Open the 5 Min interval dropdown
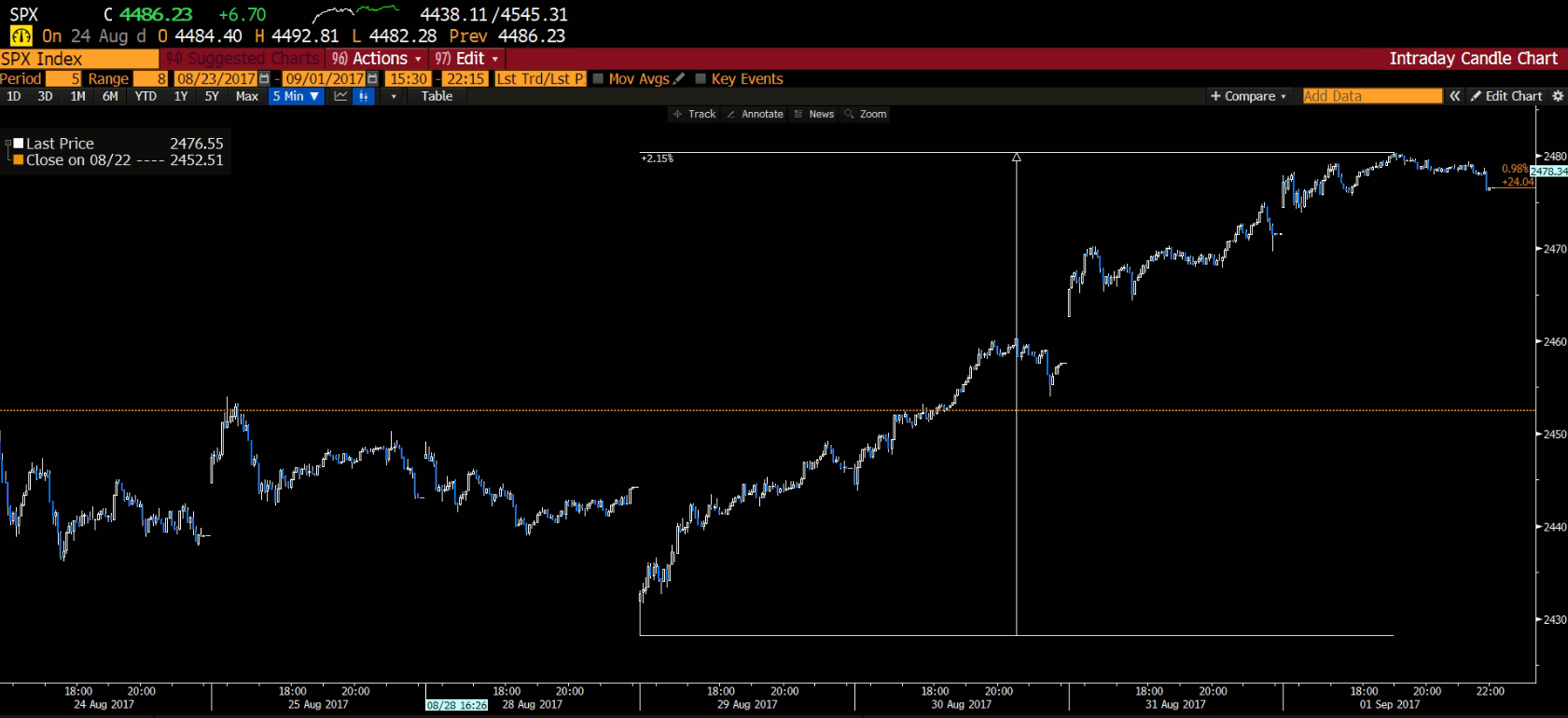This screenshot has width=1568, height=718. pyautogui.click(x=296, y=96)
